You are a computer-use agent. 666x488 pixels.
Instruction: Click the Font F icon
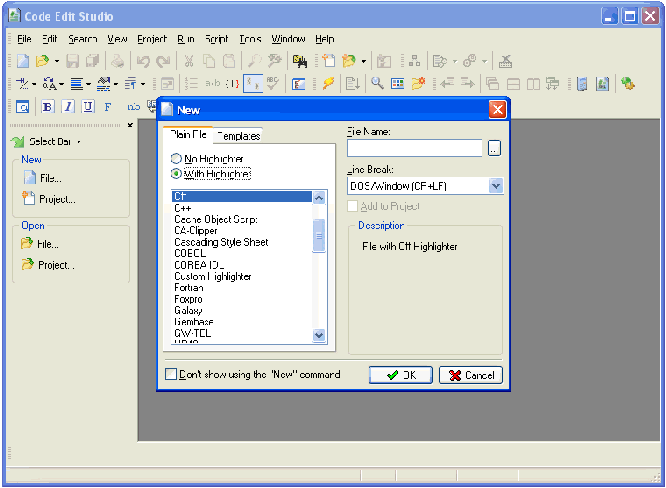click(x=108, y=106)
